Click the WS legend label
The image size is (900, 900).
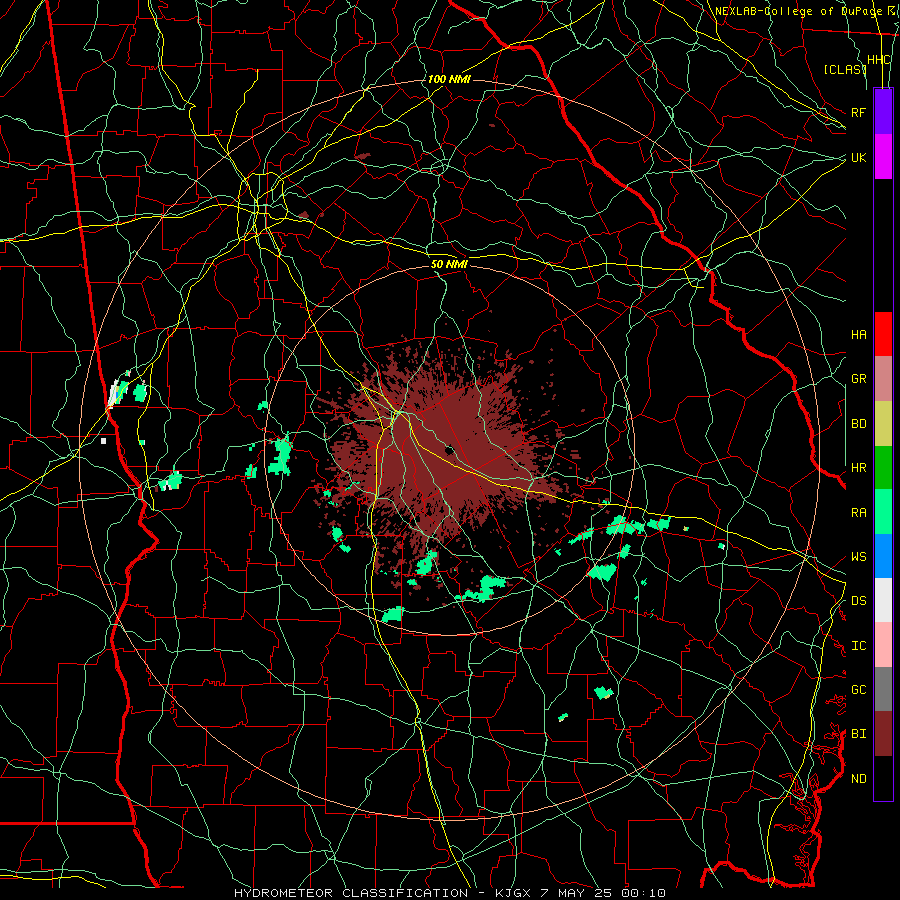coord(858,557)
